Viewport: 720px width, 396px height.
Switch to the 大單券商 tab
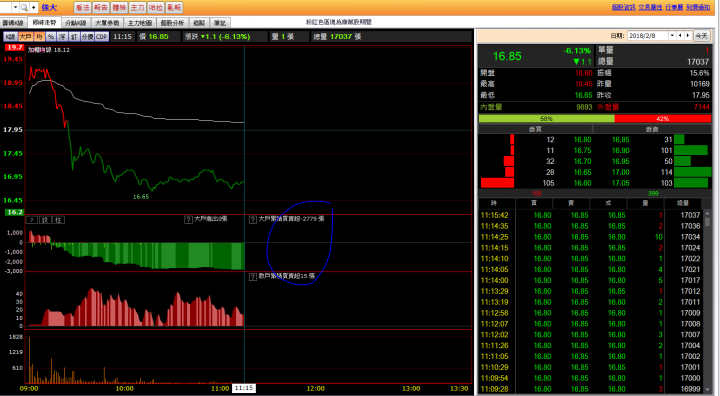click(x=107, y=23)
